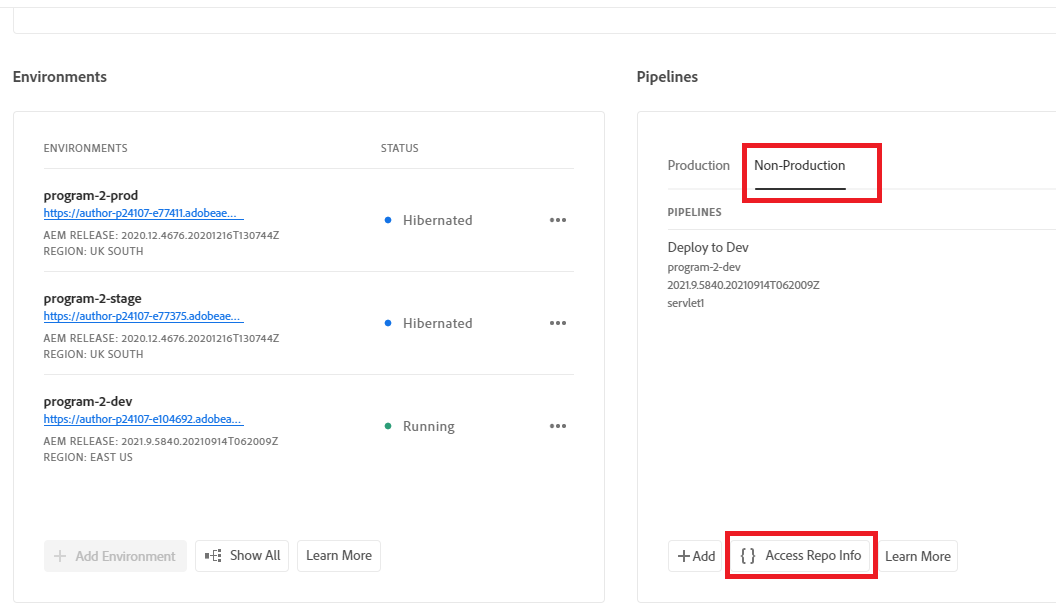Click the Access Repo Info button
This screenshot has width=1056, height=605.
pos(802,556)
